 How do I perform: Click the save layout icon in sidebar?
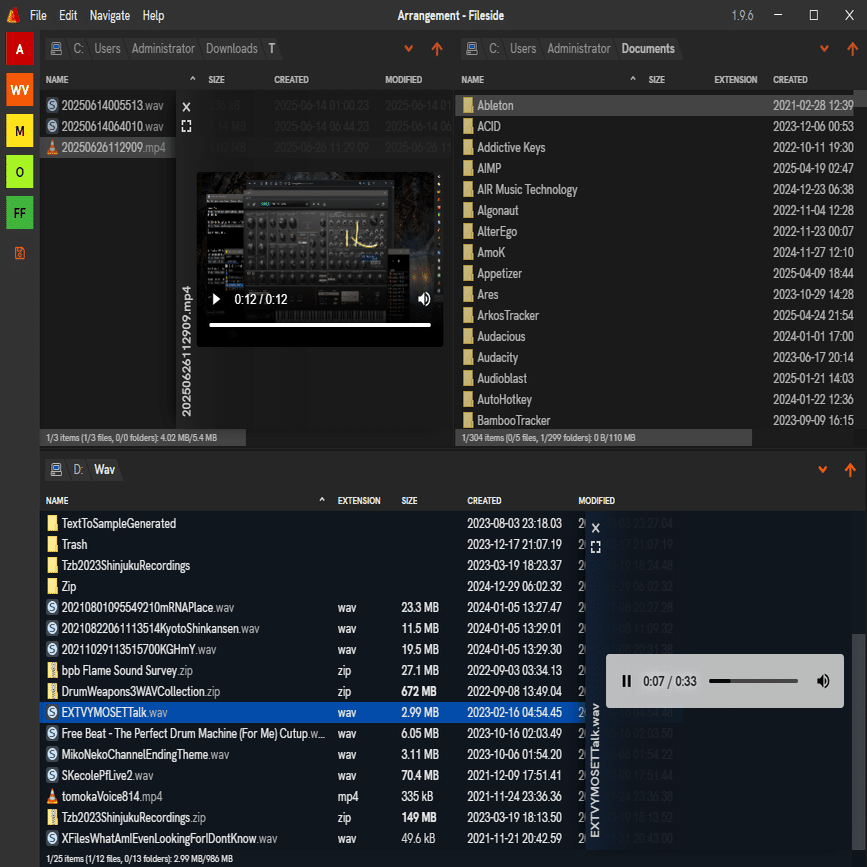pos(20,253)
